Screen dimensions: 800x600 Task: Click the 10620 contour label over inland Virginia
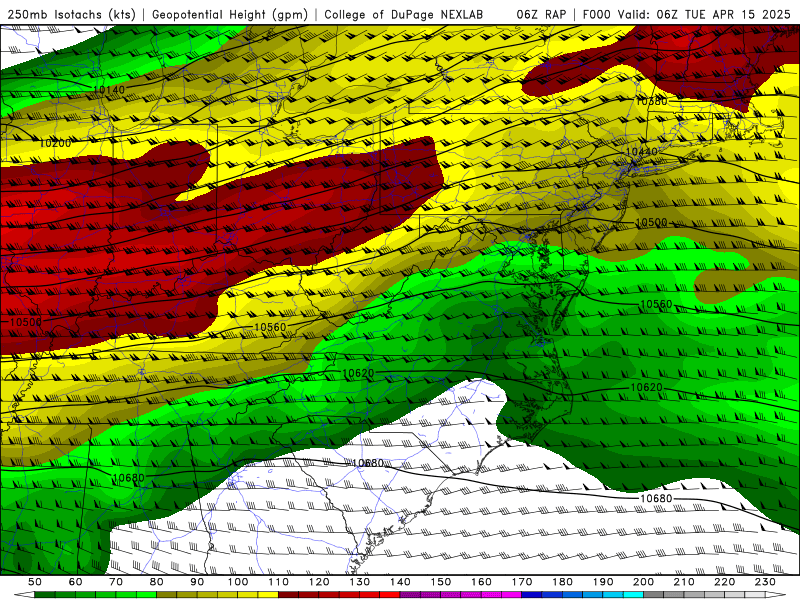click(358, 373)
